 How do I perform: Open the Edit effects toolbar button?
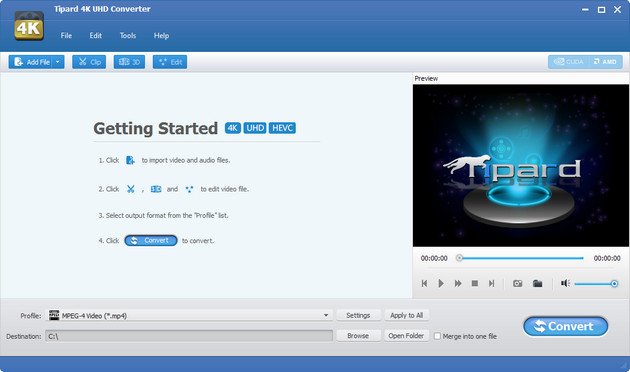[170, 62]
